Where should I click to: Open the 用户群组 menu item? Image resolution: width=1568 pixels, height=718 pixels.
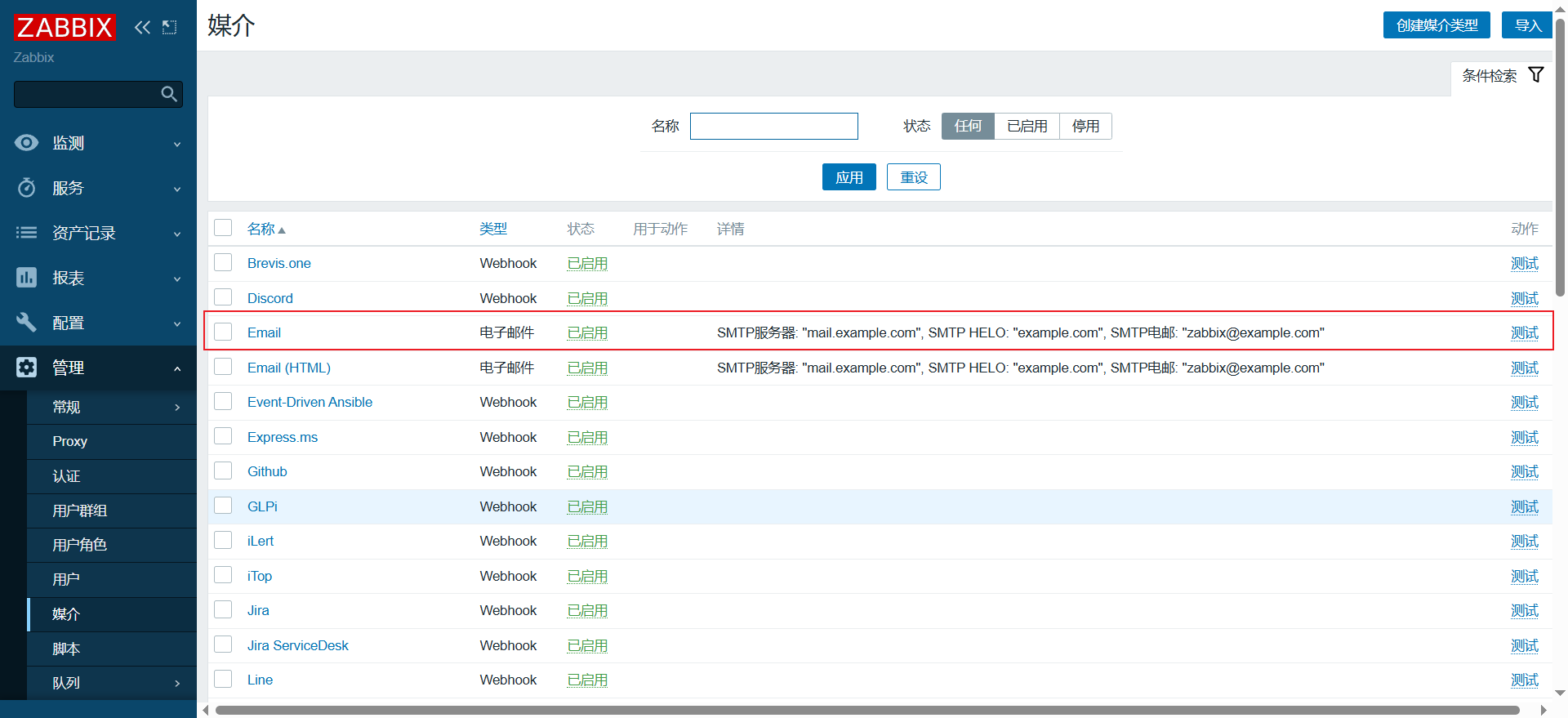(80, 511)
